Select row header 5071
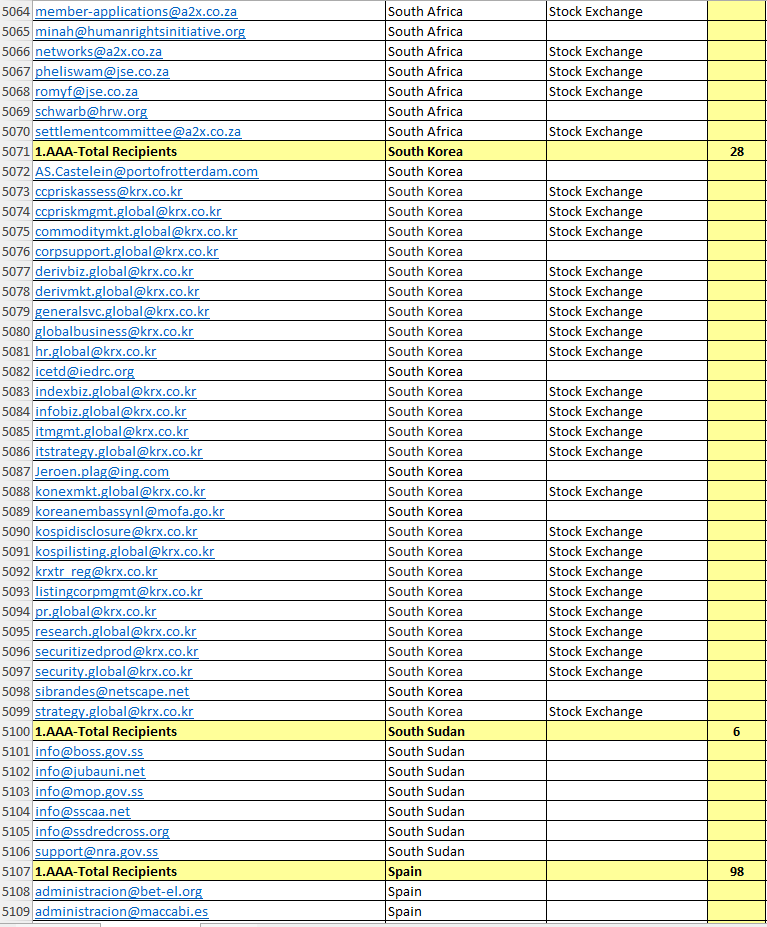 (x=16, y=152)
